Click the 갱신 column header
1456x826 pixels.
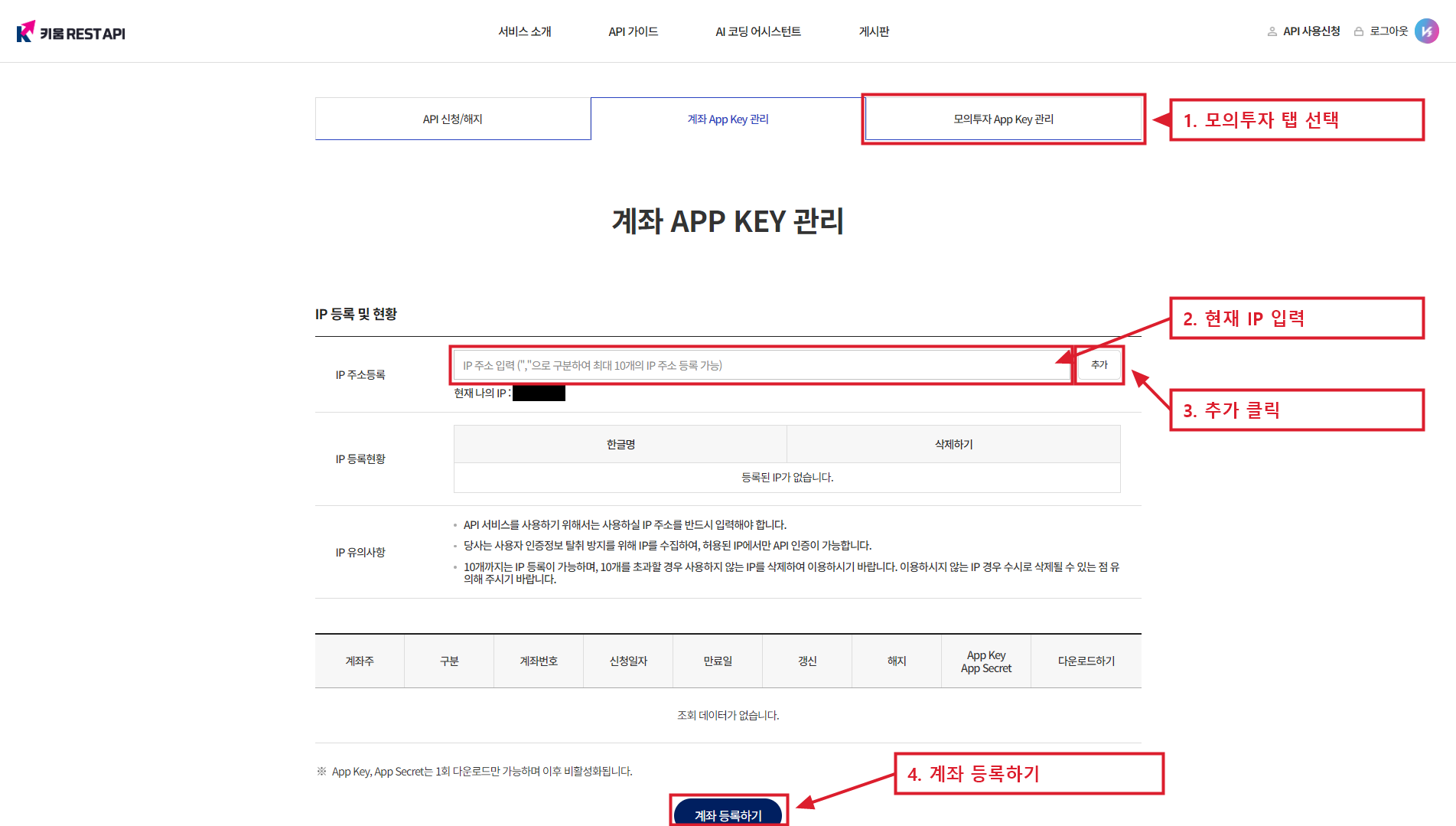[x=807, y=661]
